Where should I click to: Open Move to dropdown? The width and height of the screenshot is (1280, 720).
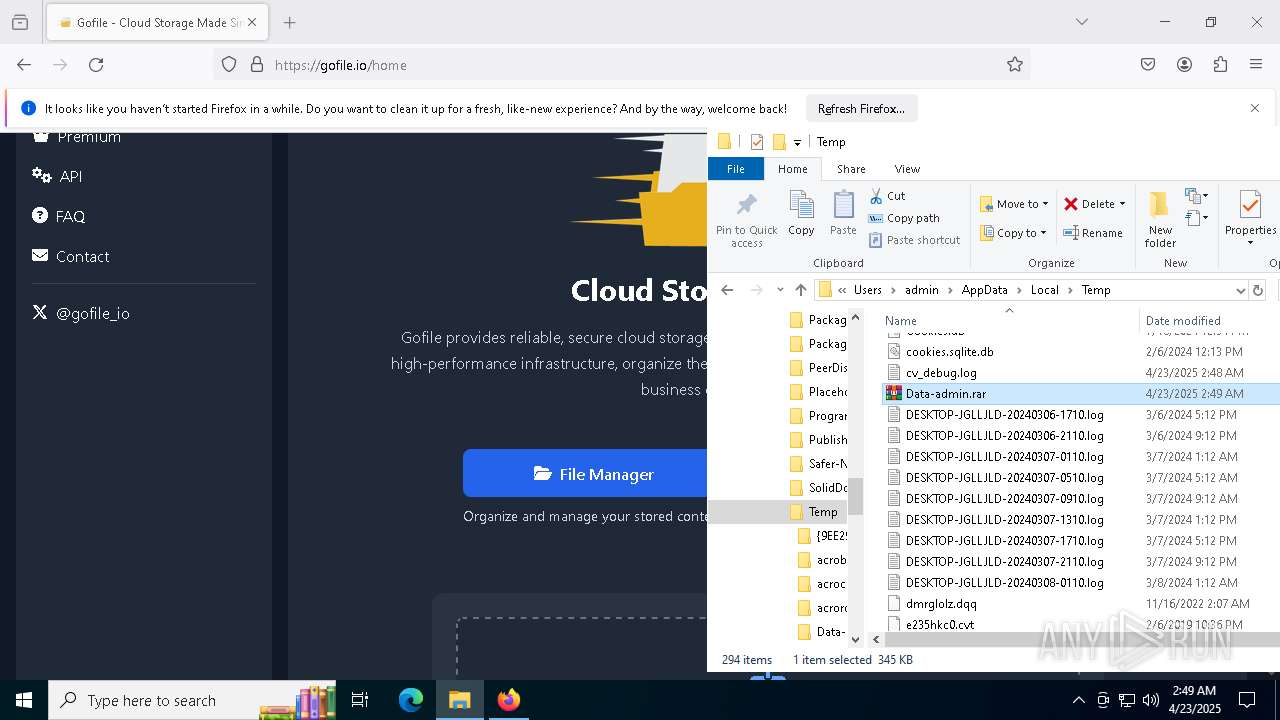(x=1014, y=204)
